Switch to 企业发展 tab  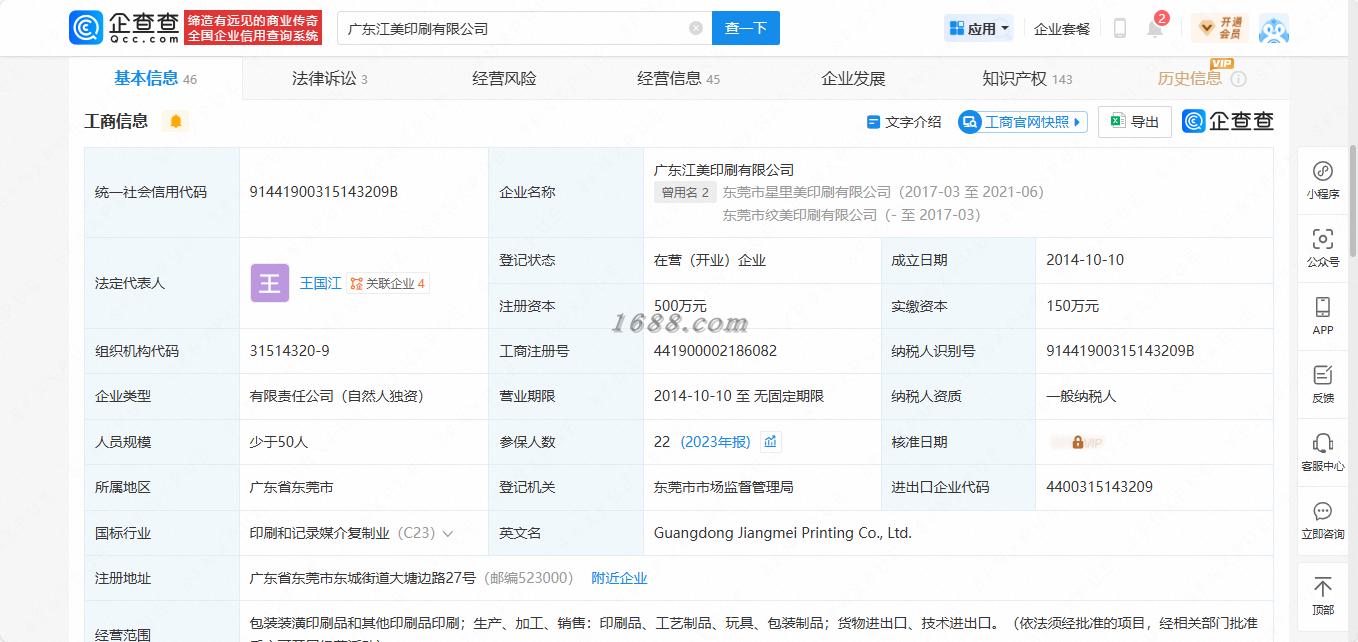click(x=853, y=78)
